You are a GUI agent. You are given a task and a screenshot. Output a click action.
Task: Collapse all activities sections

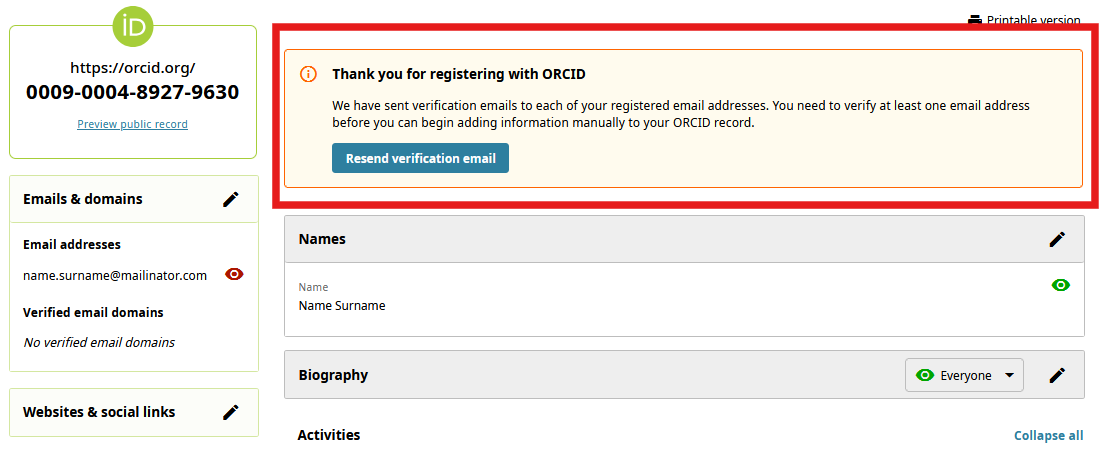coord(1048,435)
